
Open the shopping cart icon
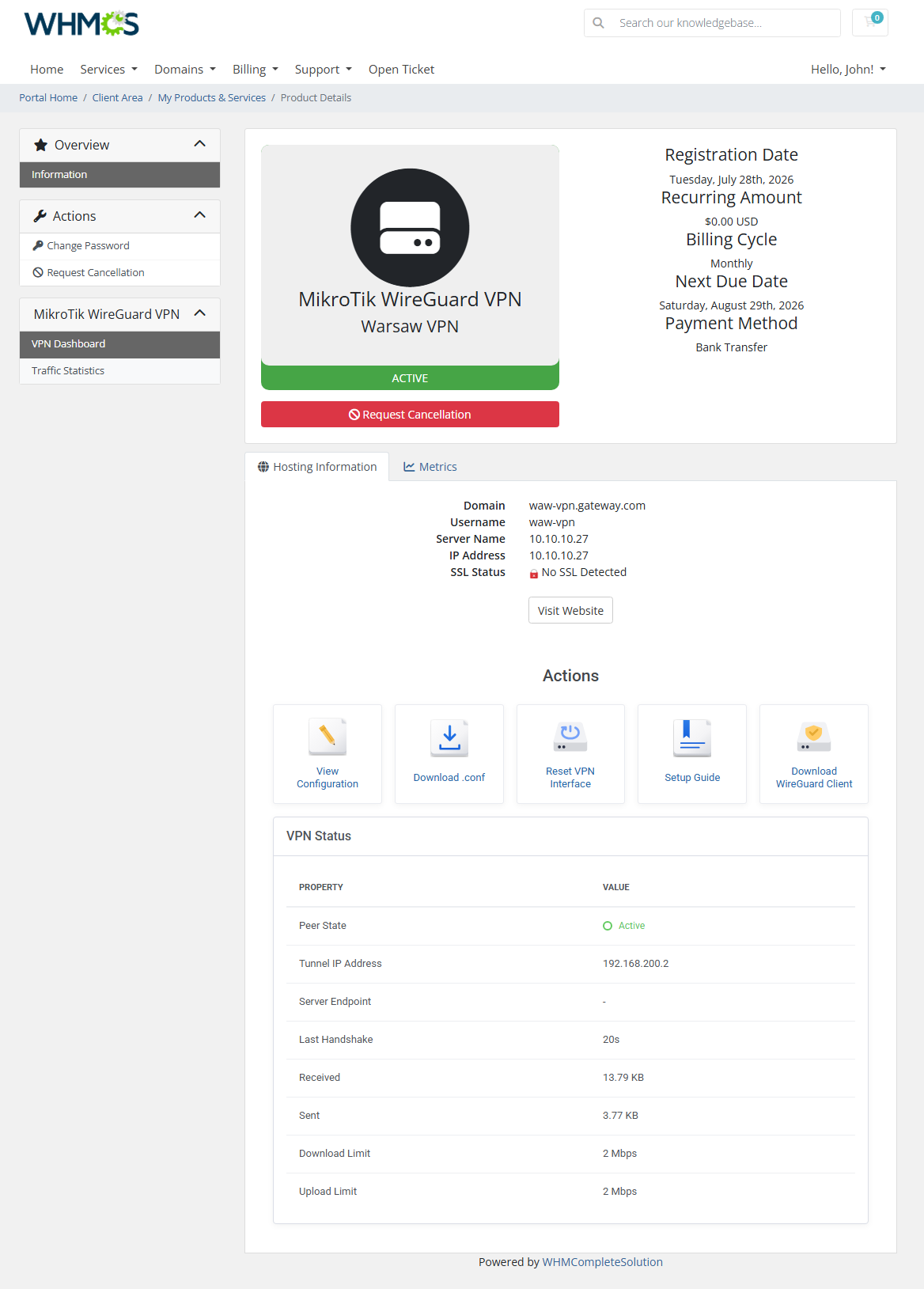pos(870,22)
